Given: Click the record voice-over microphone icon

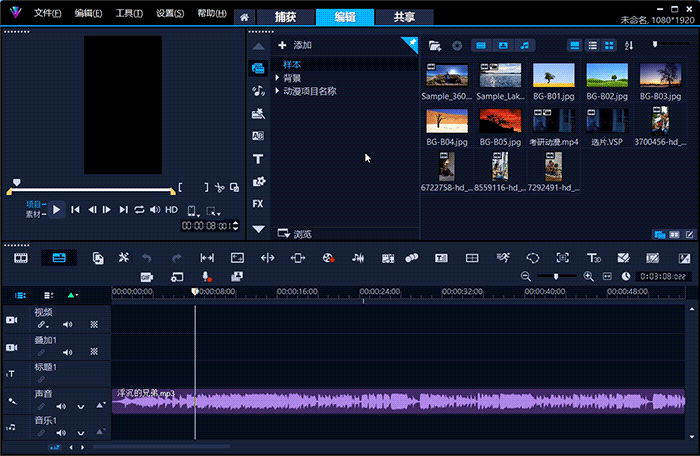Looking at the screenshot, I should [207, 276].
